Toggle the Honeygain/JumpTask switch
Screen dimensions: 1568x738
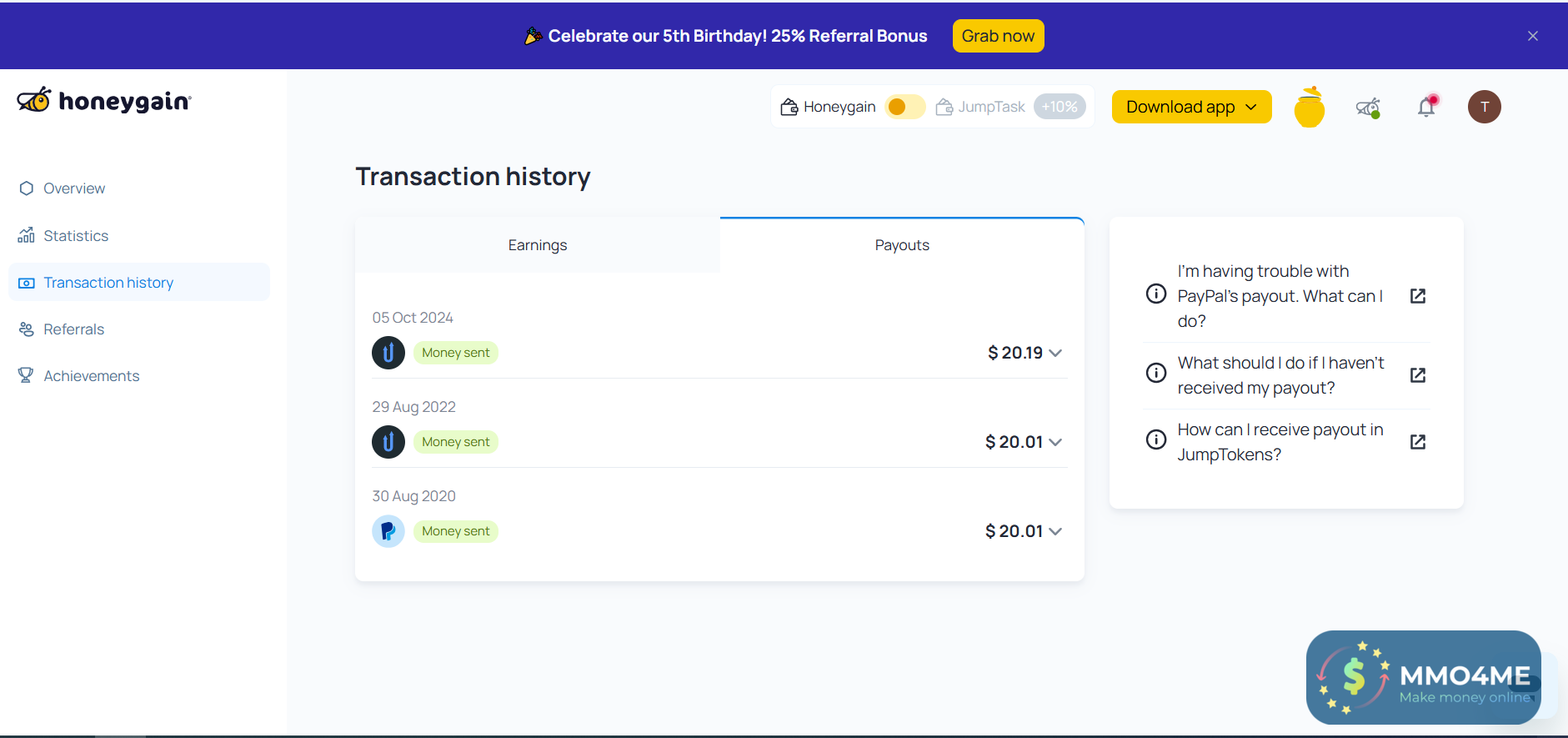click(x=904, y=107)
